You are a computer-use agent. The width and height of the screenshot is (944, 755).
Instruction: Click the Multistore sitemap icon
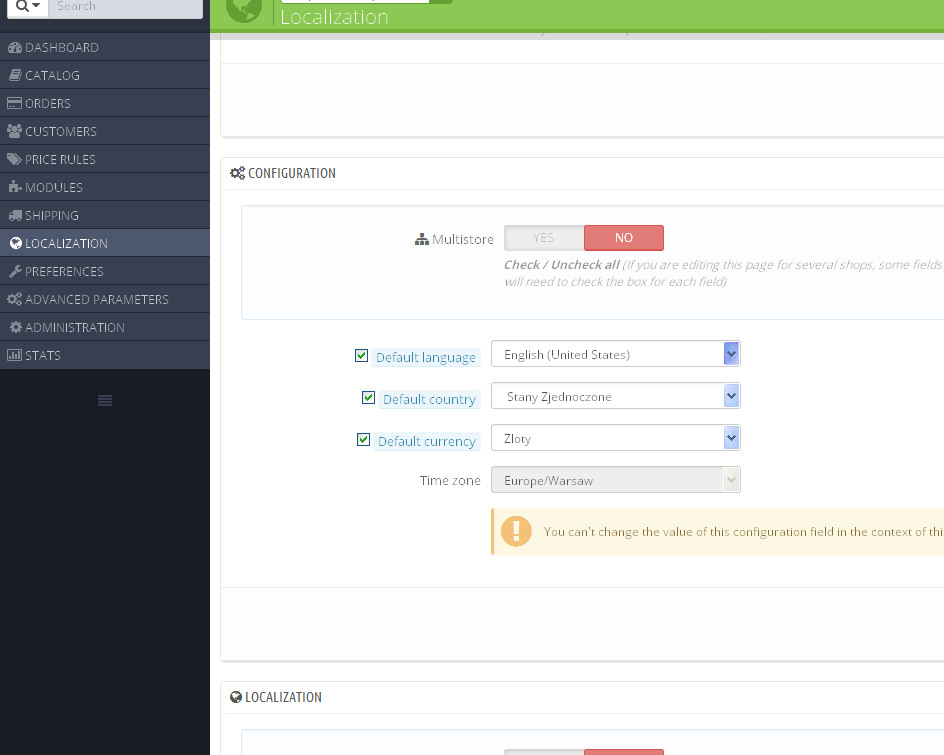click(x=422, y=240)
